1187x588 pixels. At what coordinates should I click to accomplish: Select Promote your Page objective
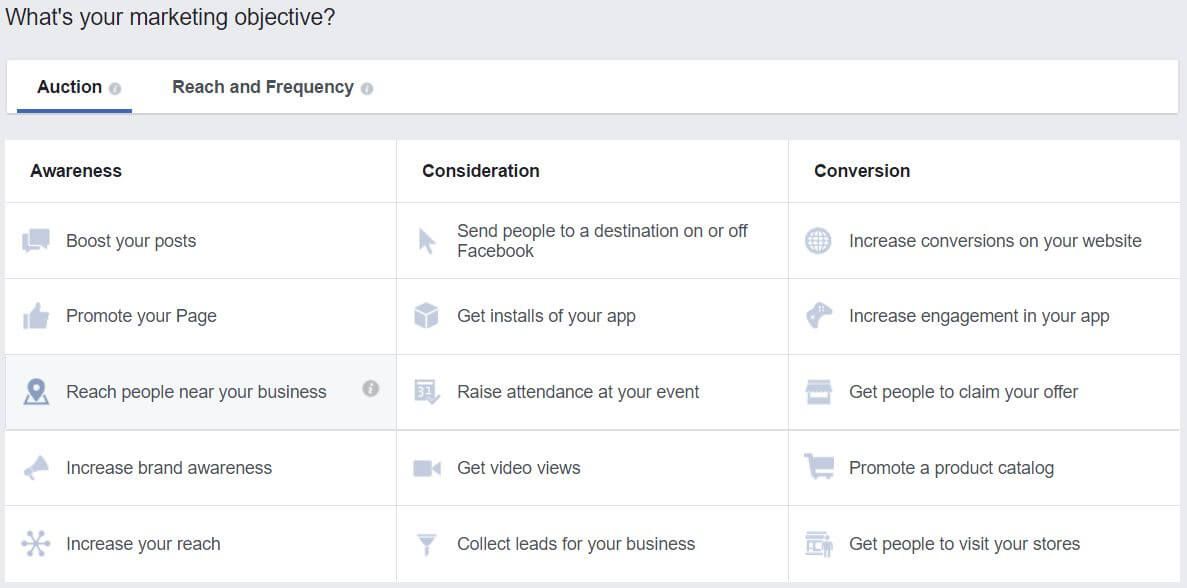(x=201, y=316)
